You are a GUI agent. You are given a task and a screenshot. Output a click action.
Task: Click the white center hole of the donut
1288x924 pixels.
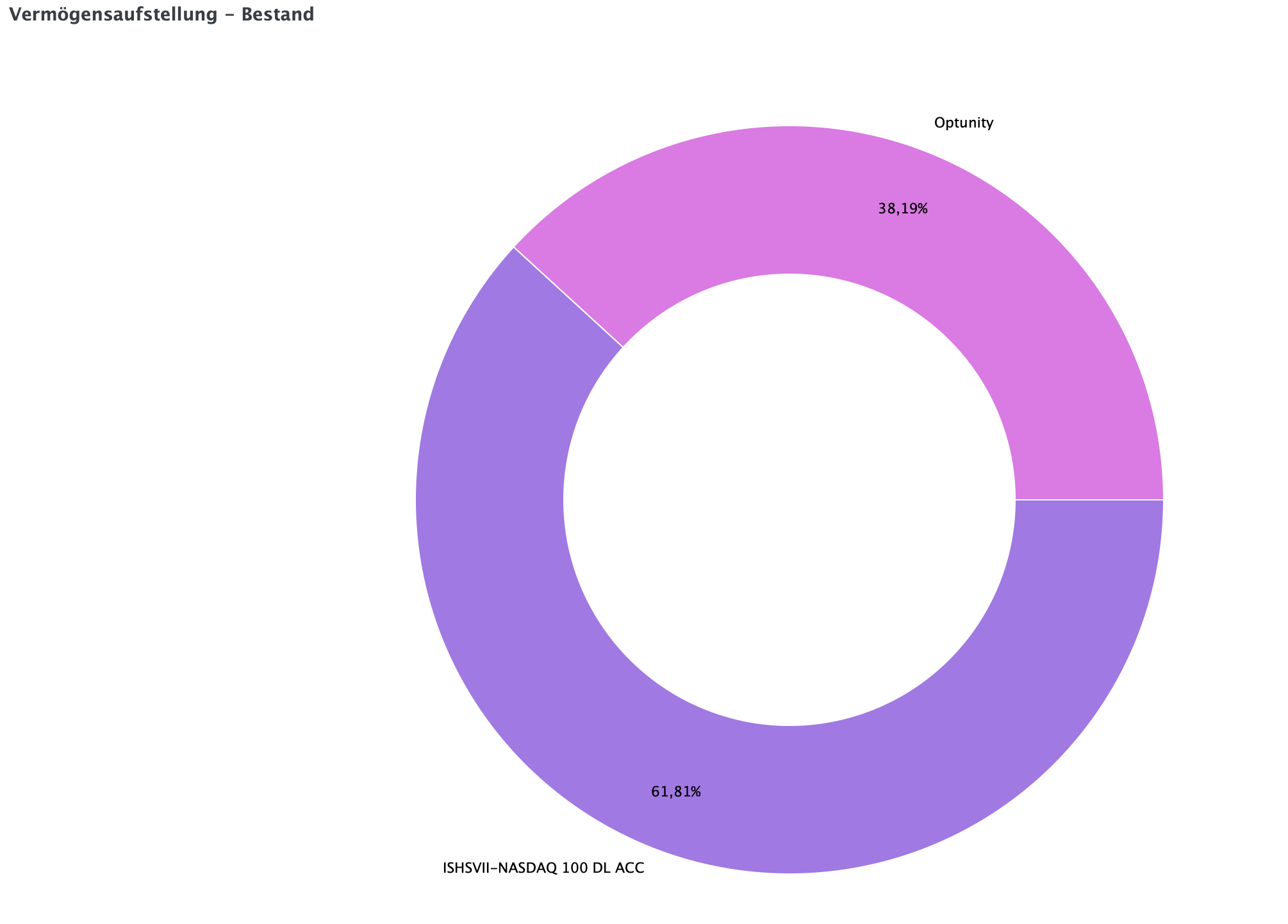[789, 500]
